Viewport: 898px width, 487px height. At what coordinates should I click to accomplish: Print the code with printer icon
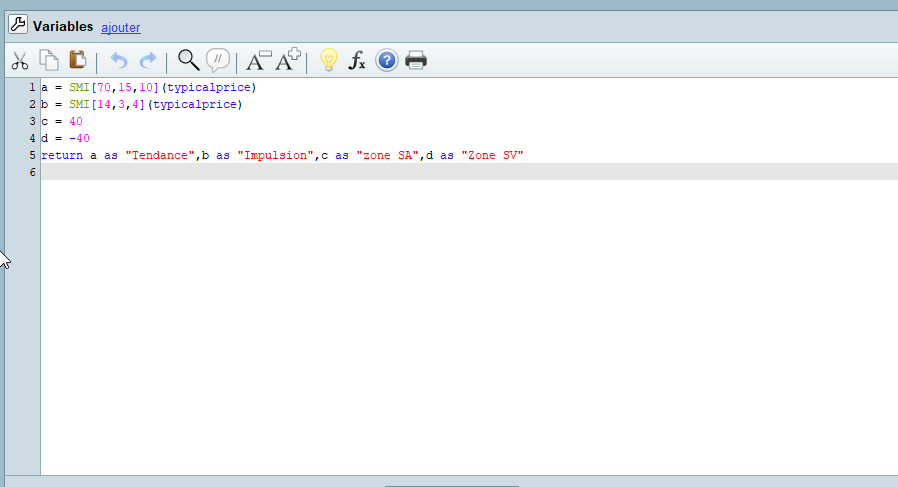coord(416,60)
